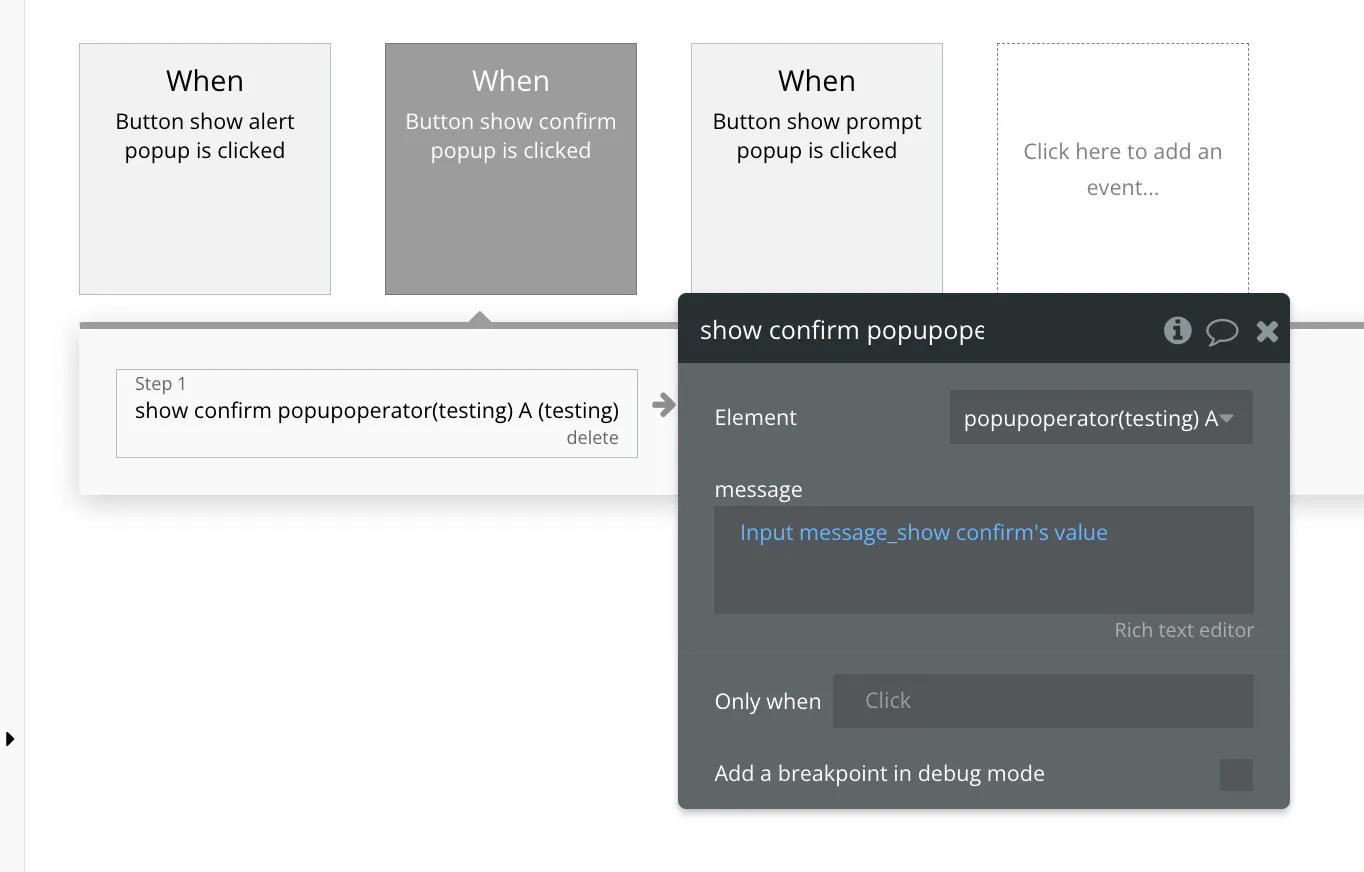Select the show alert popup clicked event
Viewport: 1364px width, 872px height.
[205, 168]
